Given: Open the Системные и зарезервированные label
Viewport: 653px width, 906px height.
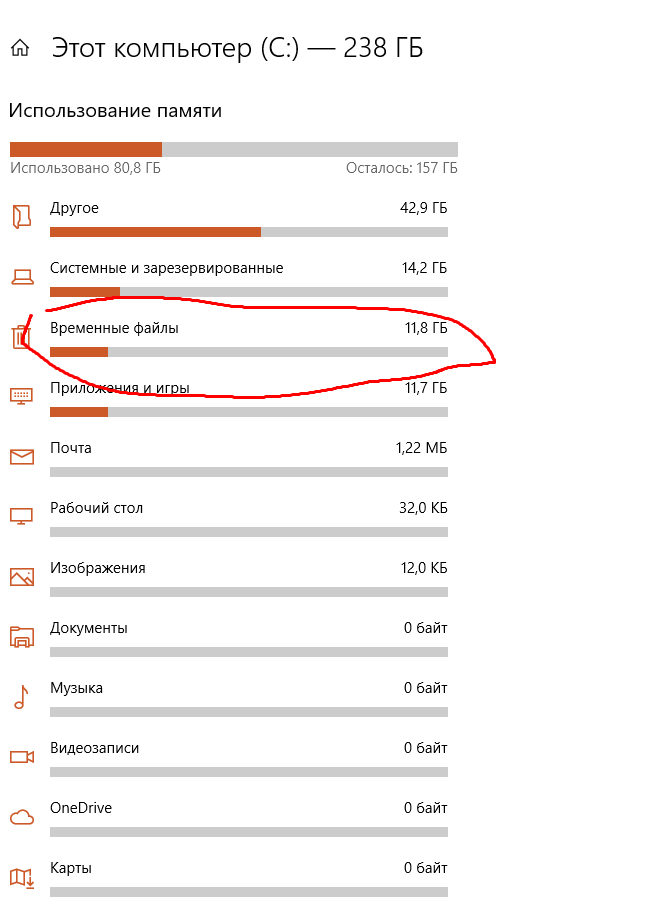Looking at the screenshot, I should [166, 268].
